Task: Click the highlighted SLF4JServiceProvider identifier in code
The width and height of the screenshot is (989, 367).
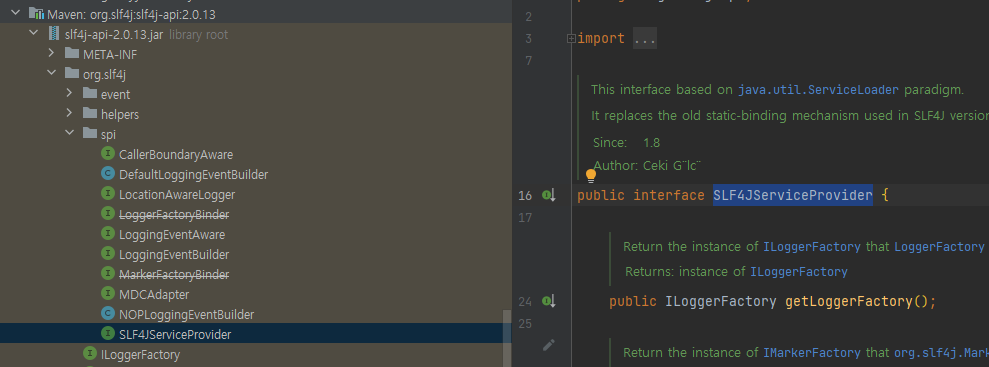Action: [793, 195]
